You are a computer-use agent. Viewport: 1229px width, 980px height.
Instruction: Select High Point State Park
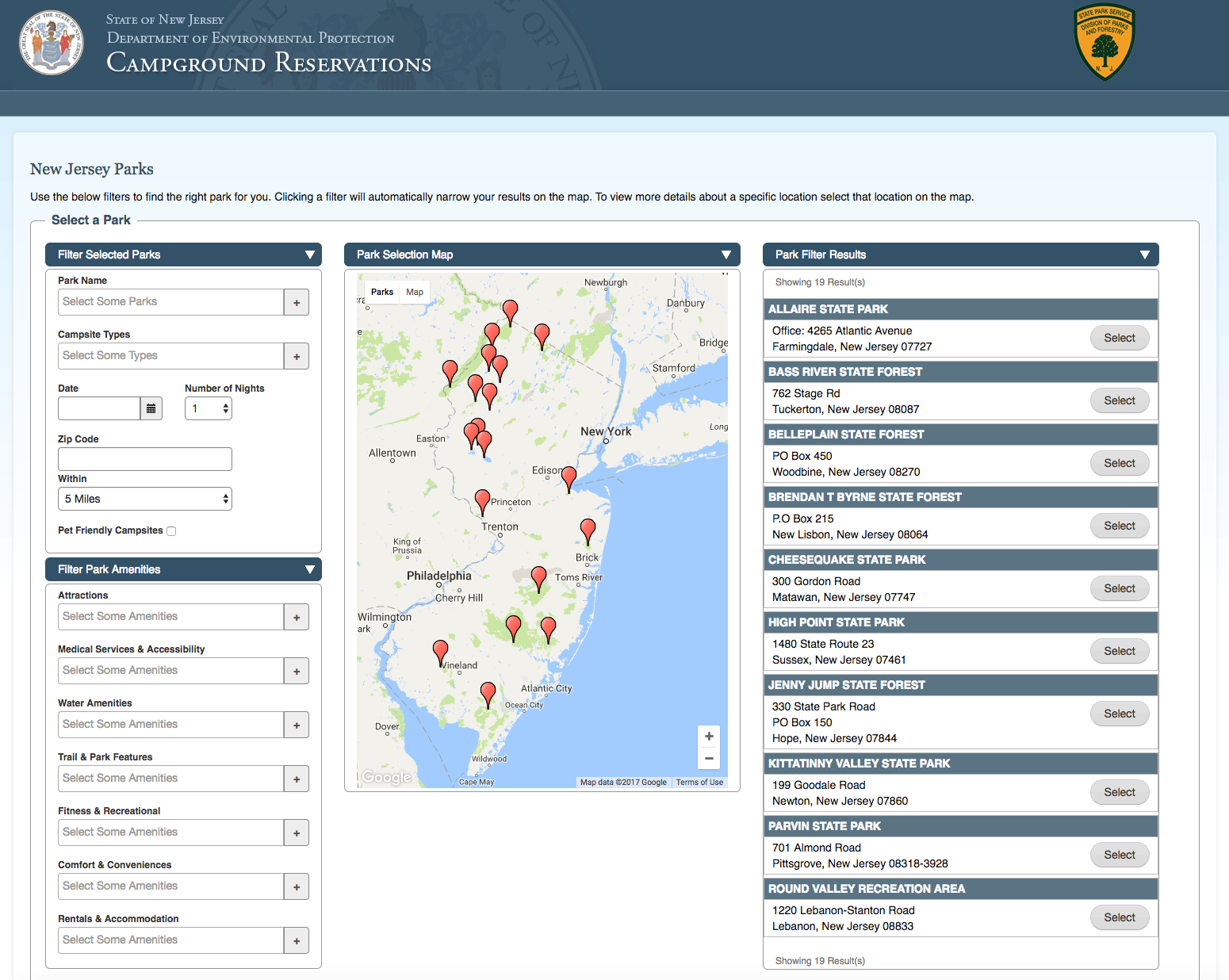click(x=1120, y=651)
